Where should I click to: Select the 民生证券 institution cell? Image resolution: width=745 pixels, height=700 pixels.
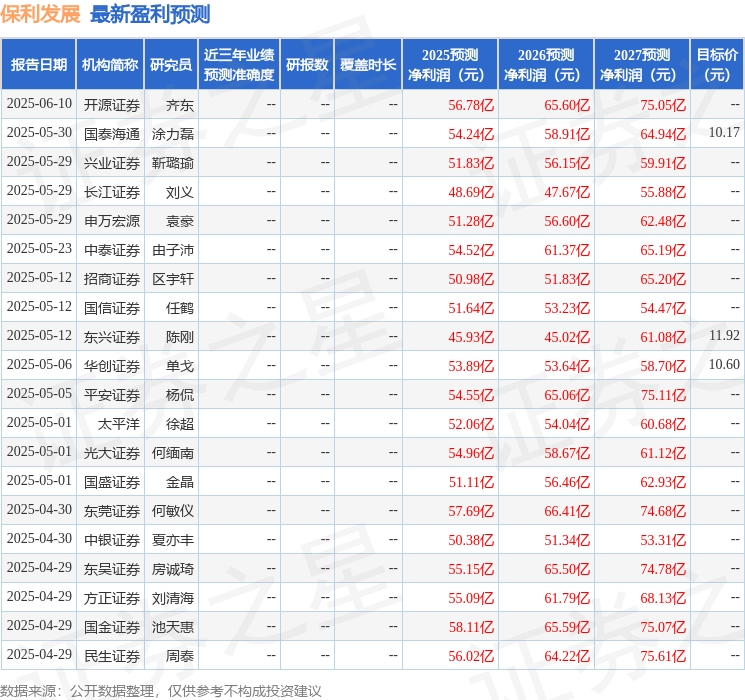click(x=112, y=656)
